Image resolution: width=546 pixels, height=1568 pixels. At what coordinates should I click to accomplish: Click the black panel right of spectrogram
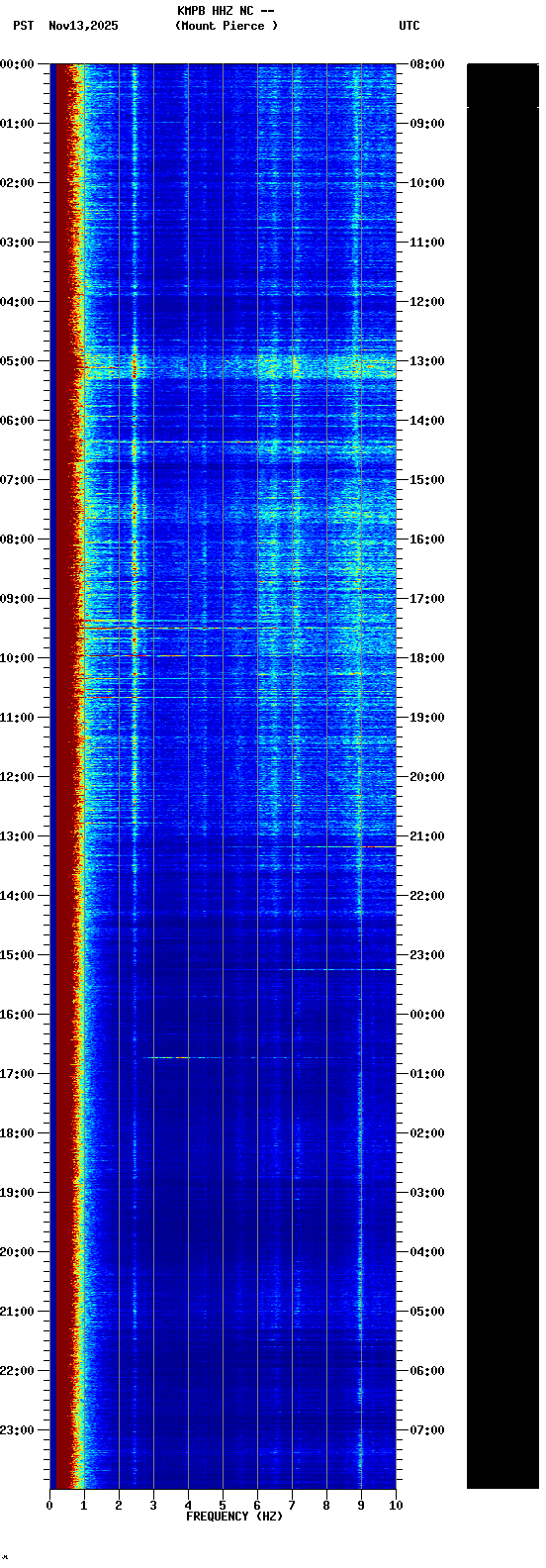tap(502, 776)
